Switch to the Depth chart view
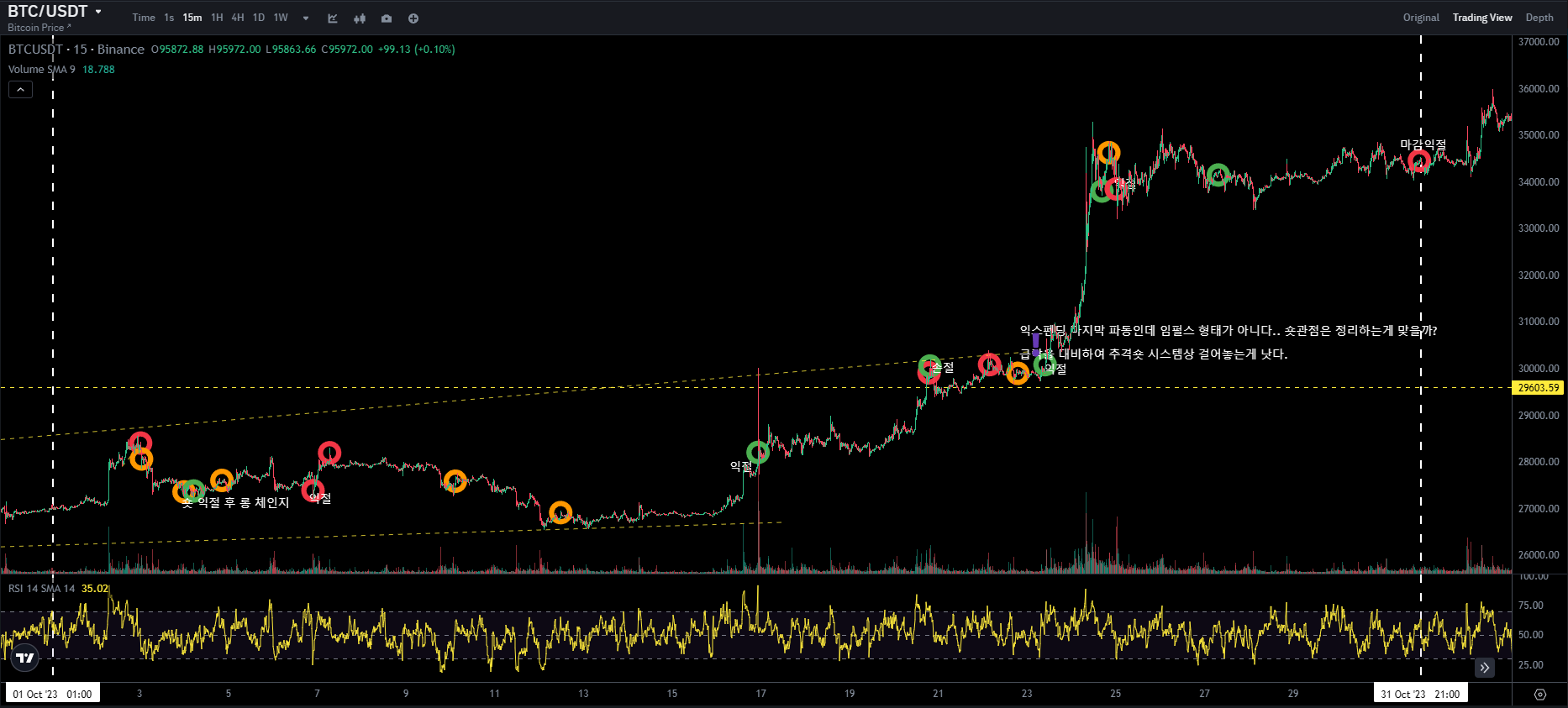Screen dimensions: 1568x708 tap(1539, 18)
